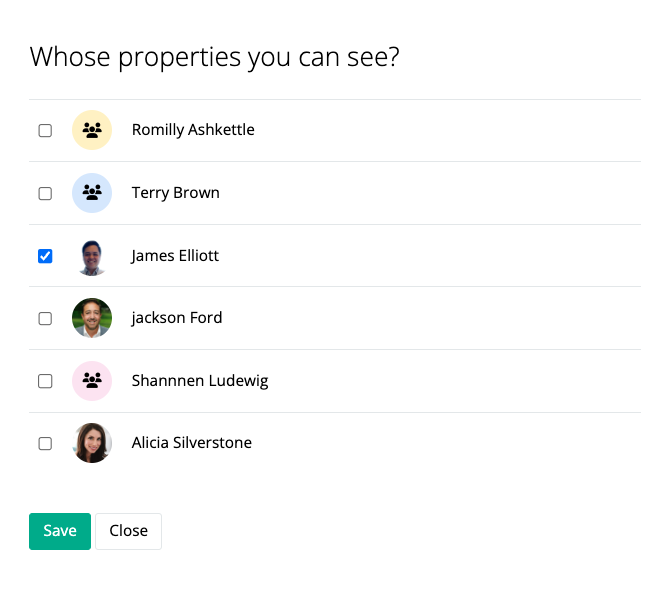Viewport: 670px width, 596px height.
Task: Uncheck the James Elliott checkbox
Action: coord(45,256)
